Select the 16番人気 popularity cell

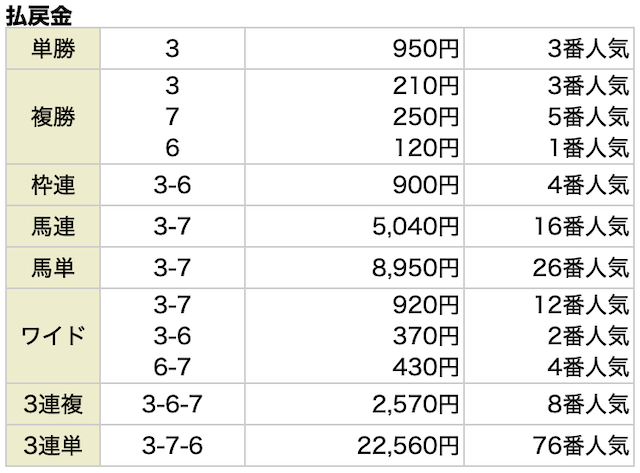click(x=549, y=226)
